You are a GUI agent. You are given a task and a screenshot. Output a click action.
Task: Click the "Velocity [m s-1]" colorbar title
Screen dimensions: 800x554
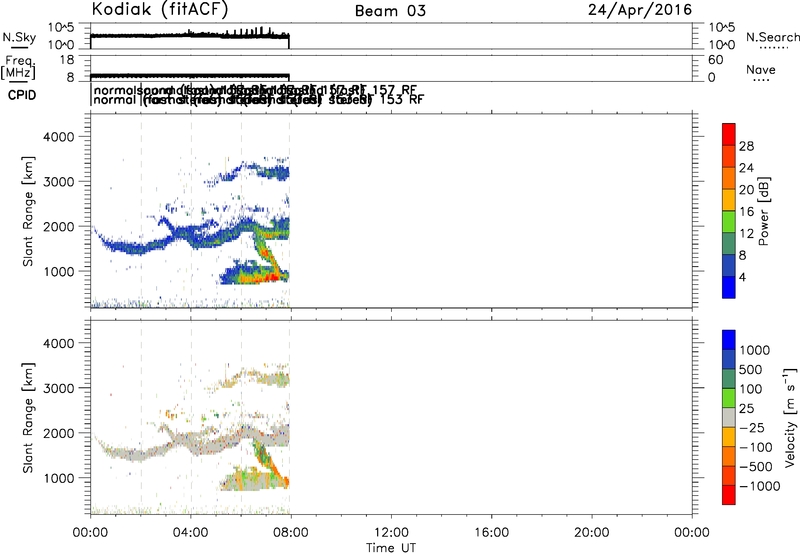tap(789, 417)
